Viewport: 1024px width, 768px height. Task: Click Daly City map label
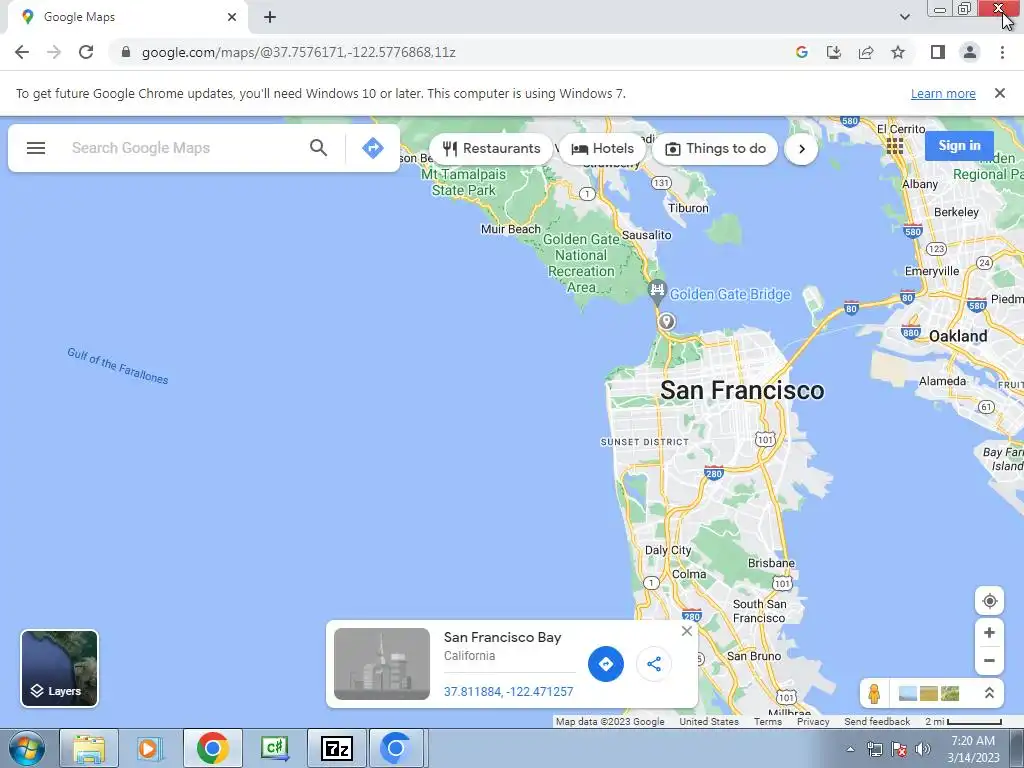click(667, 551)
